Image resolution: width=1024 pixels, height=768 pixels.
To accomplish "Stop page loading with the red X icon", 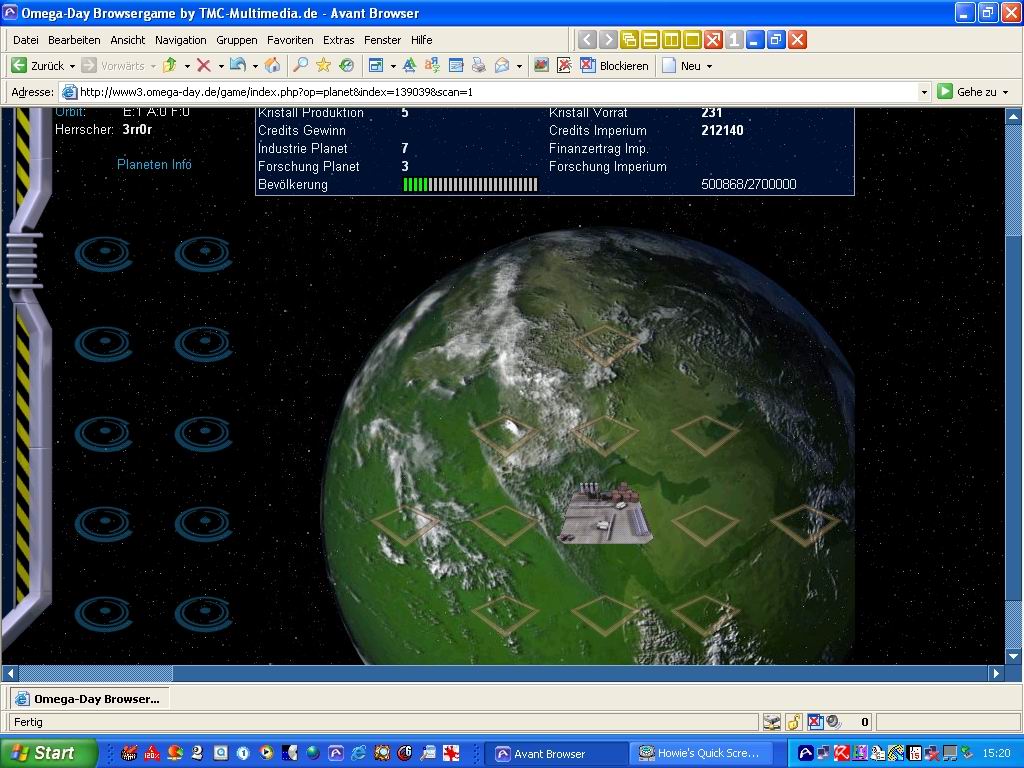I will pos(204,65).
